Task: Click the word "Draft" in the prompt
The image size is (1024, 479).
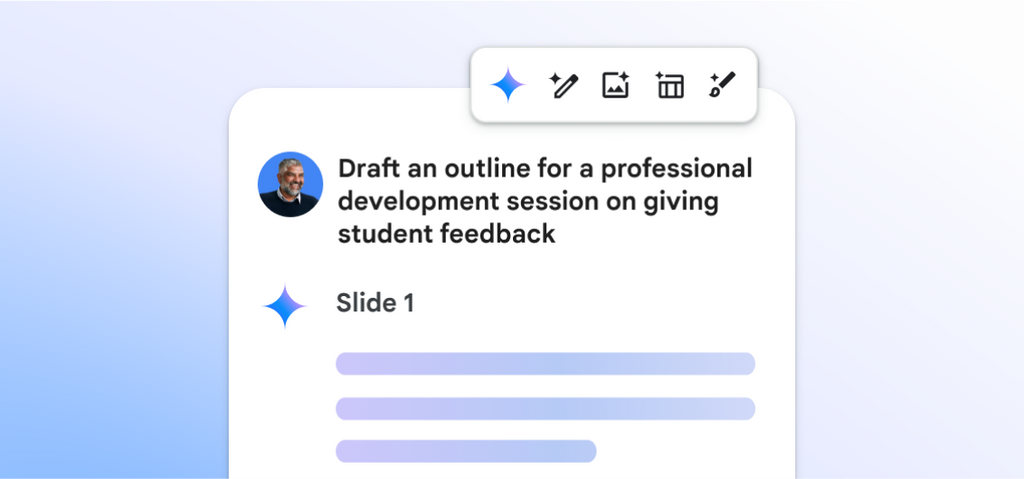Action: (x=370, y=168)
